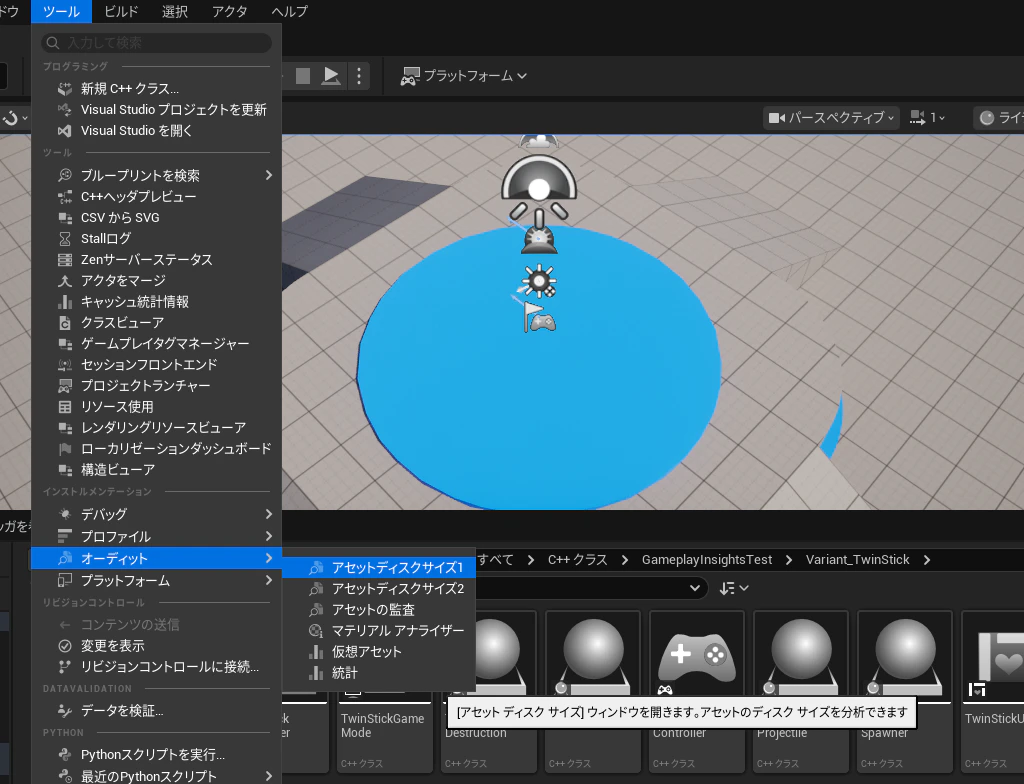Open the play options three-dot menu

(x=359, y=76)
